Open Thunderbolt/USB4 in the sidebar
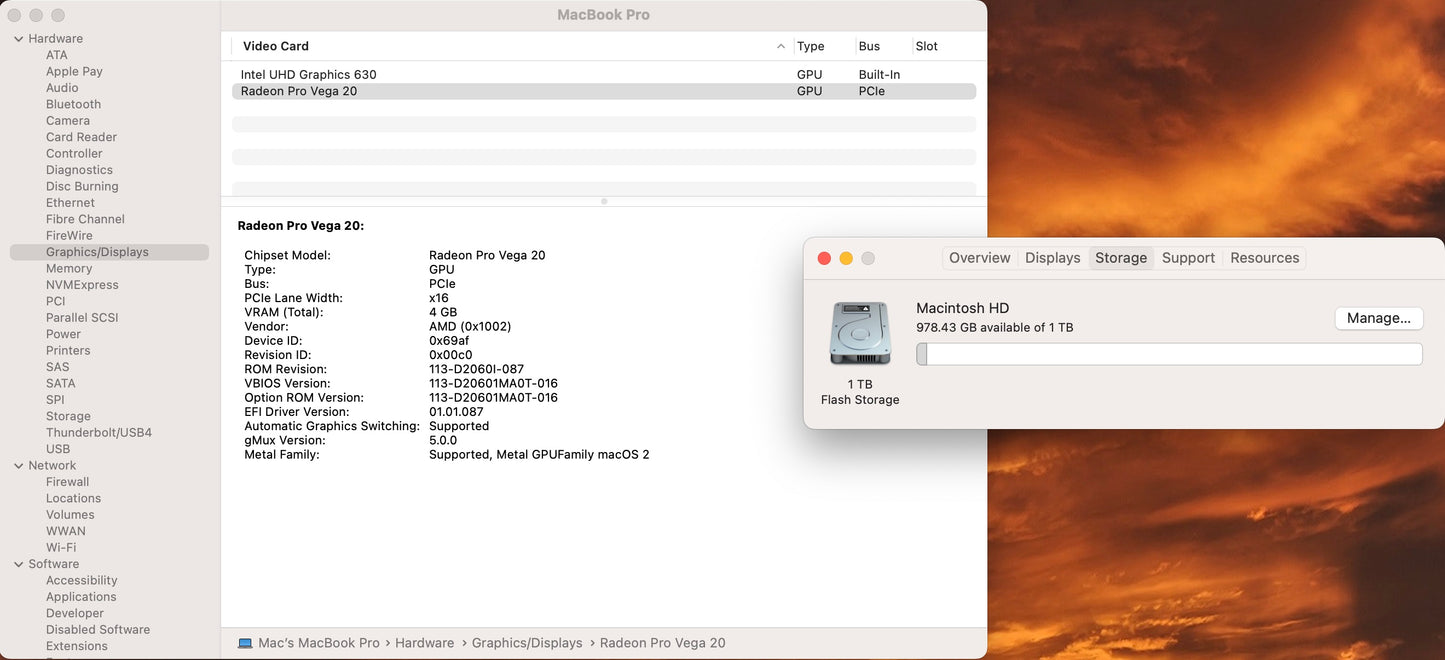 coord(99,433)
